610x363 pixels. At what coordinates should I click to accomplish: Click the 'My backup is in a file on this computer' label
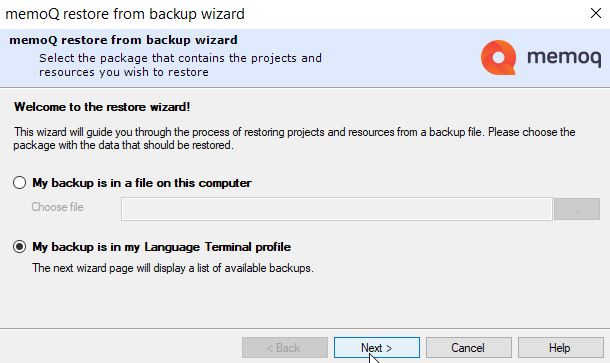142,183
